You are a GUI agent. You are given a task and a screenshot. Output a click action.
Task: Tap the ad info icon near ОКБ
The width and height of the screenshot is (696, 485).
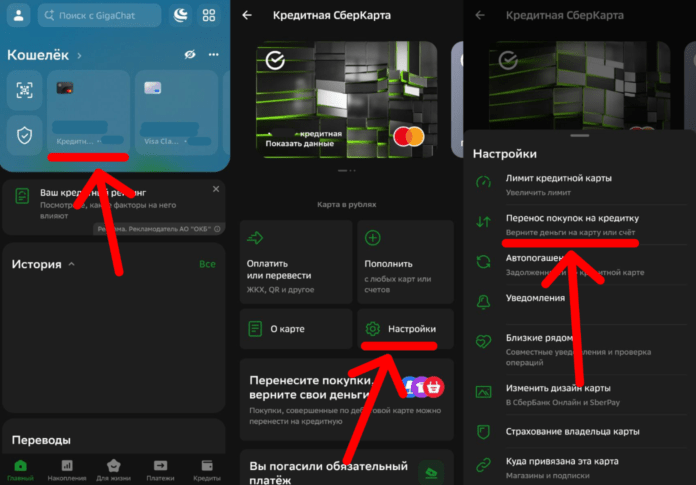tap(217, 229)
